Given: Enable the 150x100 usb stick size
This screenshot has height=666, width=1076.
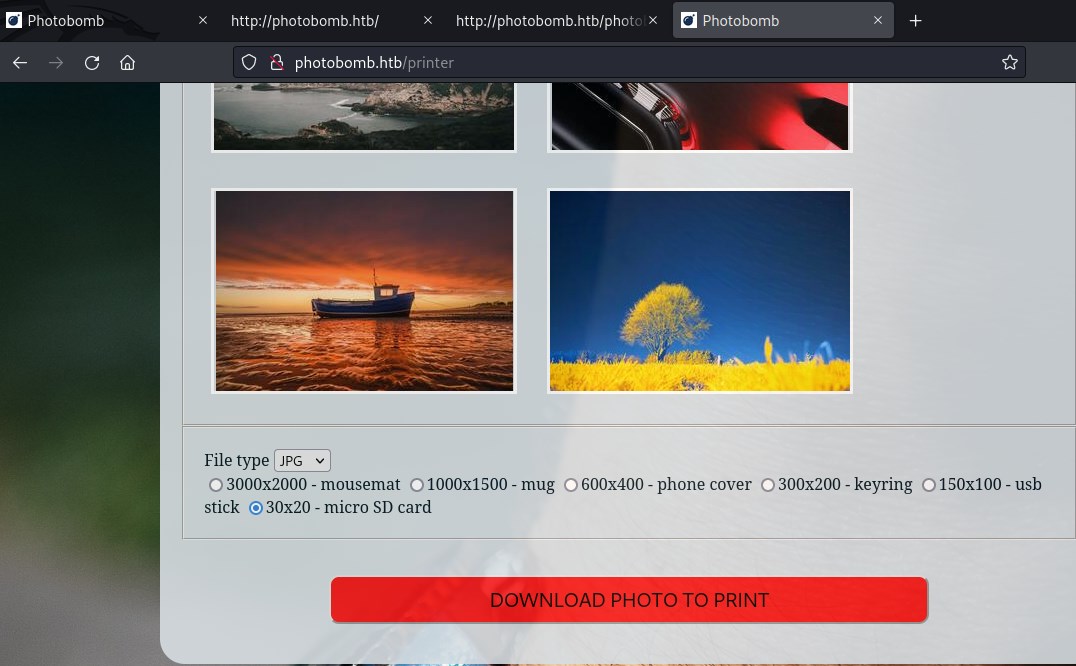Looking at the screenshot, I should click(929, 485).
